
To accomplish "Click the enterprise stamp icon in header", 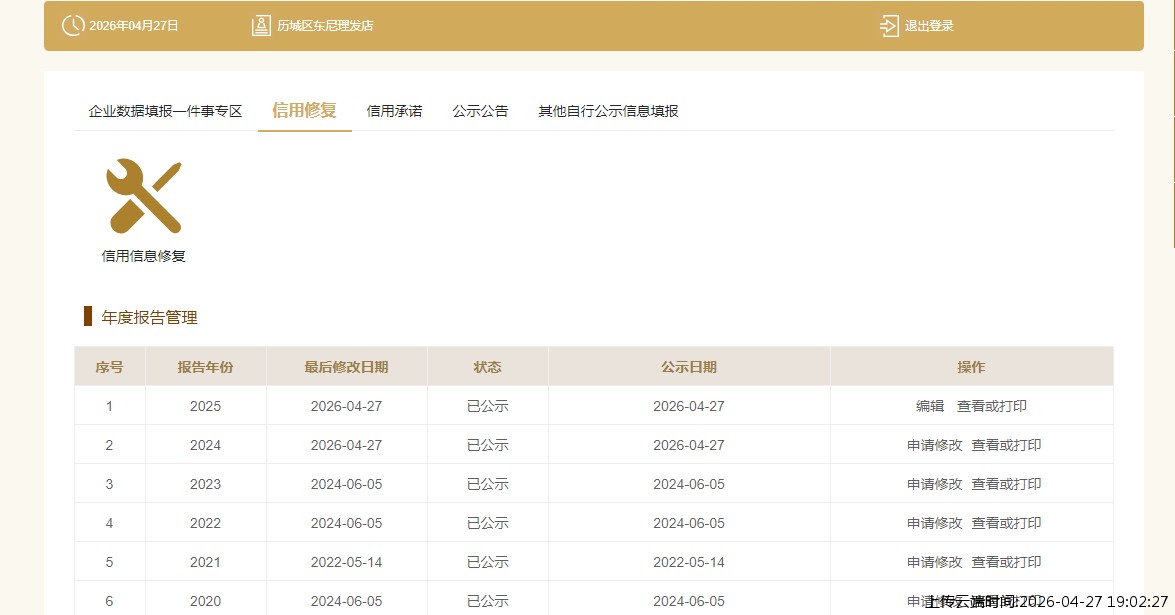I will 261,26.
